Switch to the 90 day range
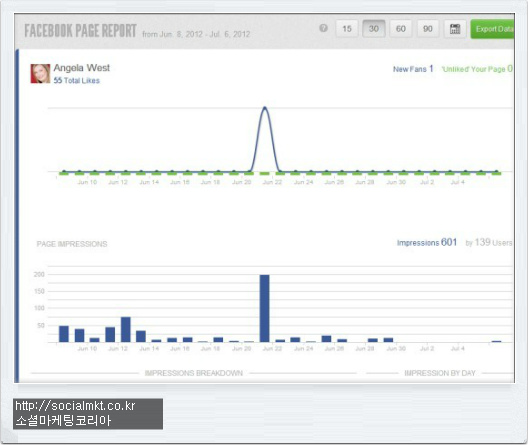Screen dimensions: 528x445 (428, 29)
